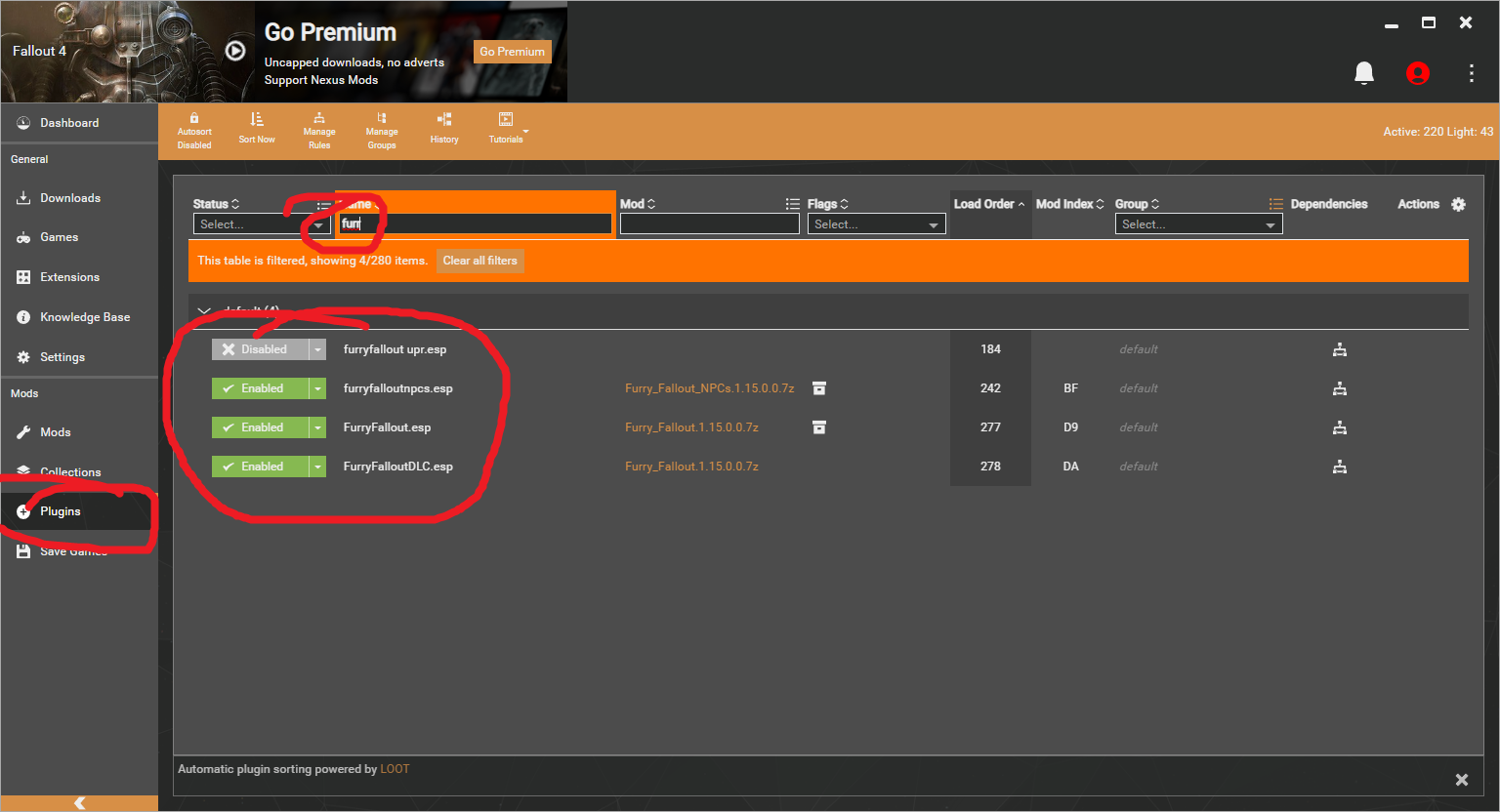Open user profile icon

[x=1418, y=73]
